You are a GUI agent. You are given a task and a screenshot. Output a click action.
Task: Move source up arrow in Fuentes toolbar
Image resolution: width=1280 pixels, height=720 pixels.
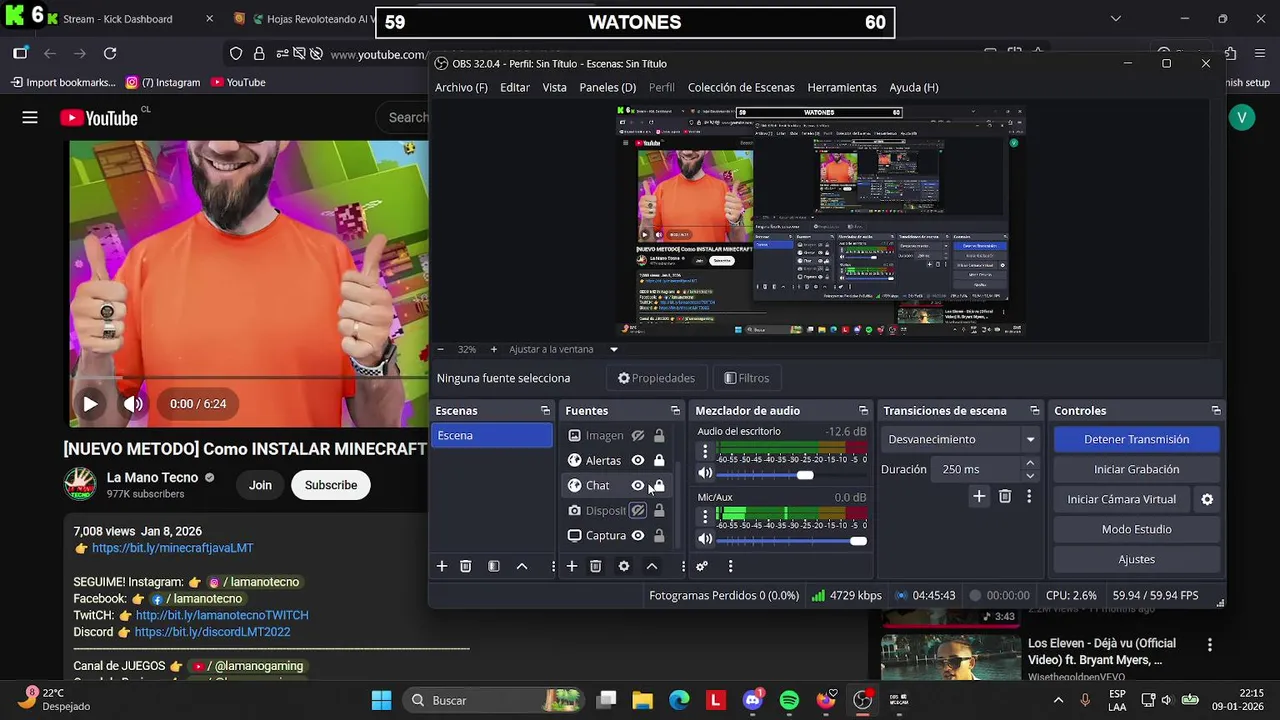652,566
